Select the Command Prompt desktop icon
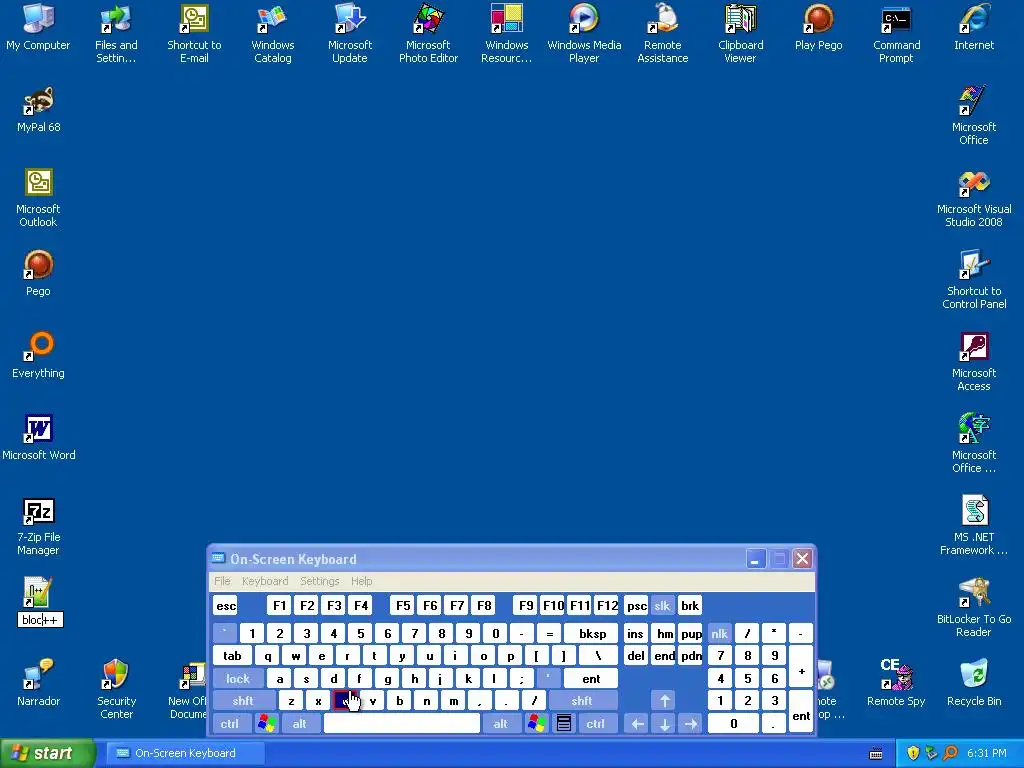The image size is (1024, 768). coord(897,33)
